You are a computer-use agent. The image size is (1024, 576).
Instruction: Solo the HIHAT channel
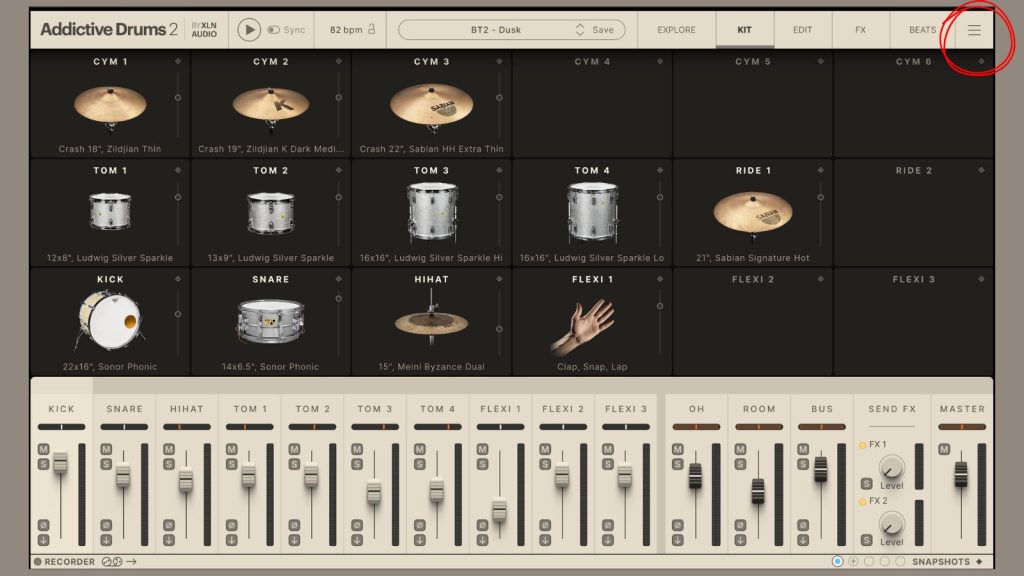click(170, 463)
